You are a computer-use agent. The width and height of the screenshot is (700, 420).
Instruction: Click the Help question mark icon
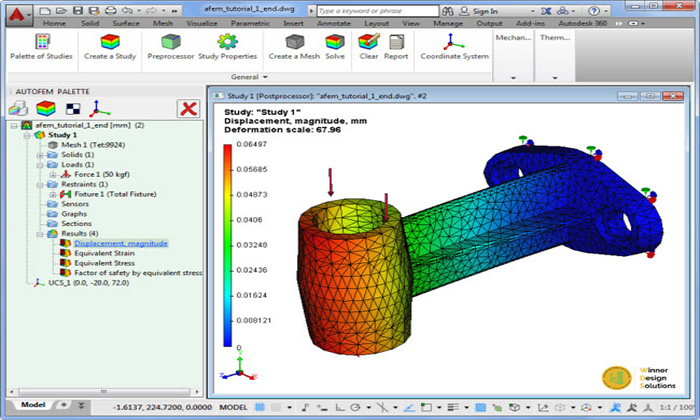(593, 11)
